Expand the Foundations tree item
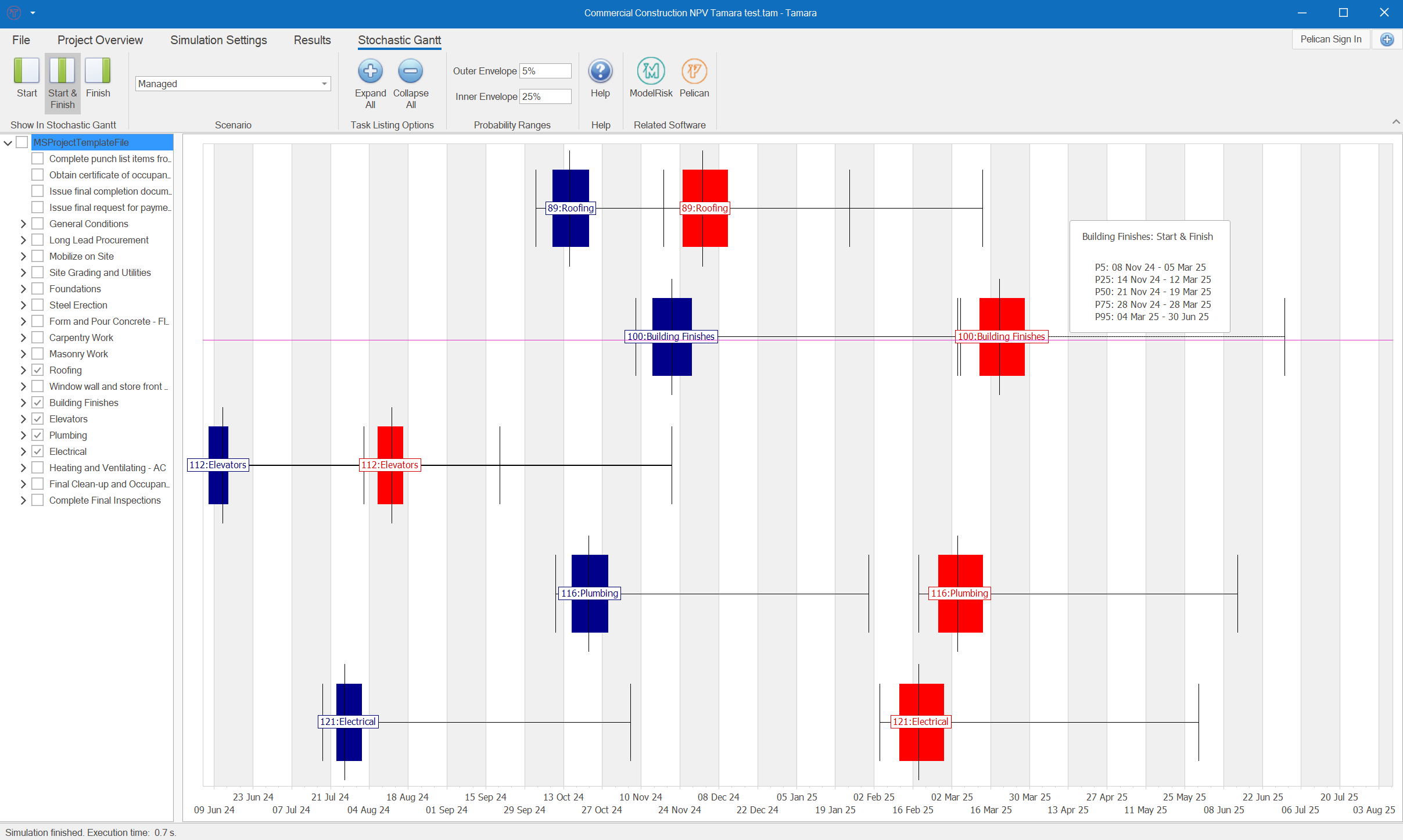Image resolution: width=1403 pixels, height=840 pixels. click(23, 288)
